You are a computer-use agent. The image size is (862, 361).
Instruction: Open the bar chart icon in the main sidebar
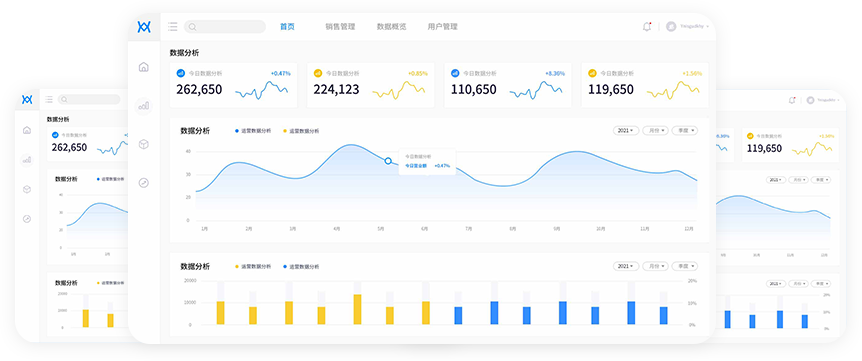(143, 105)
